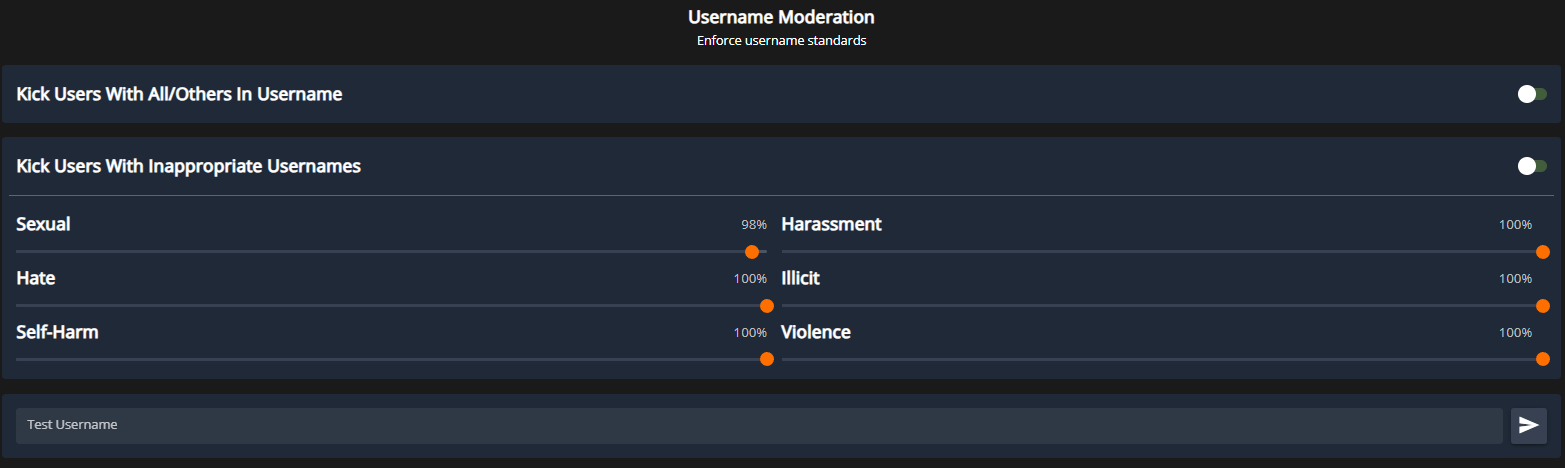Click the 98% value above Sexual slider
The width and height of the screenshot is (1565, 468).
(x=753, y=225)
